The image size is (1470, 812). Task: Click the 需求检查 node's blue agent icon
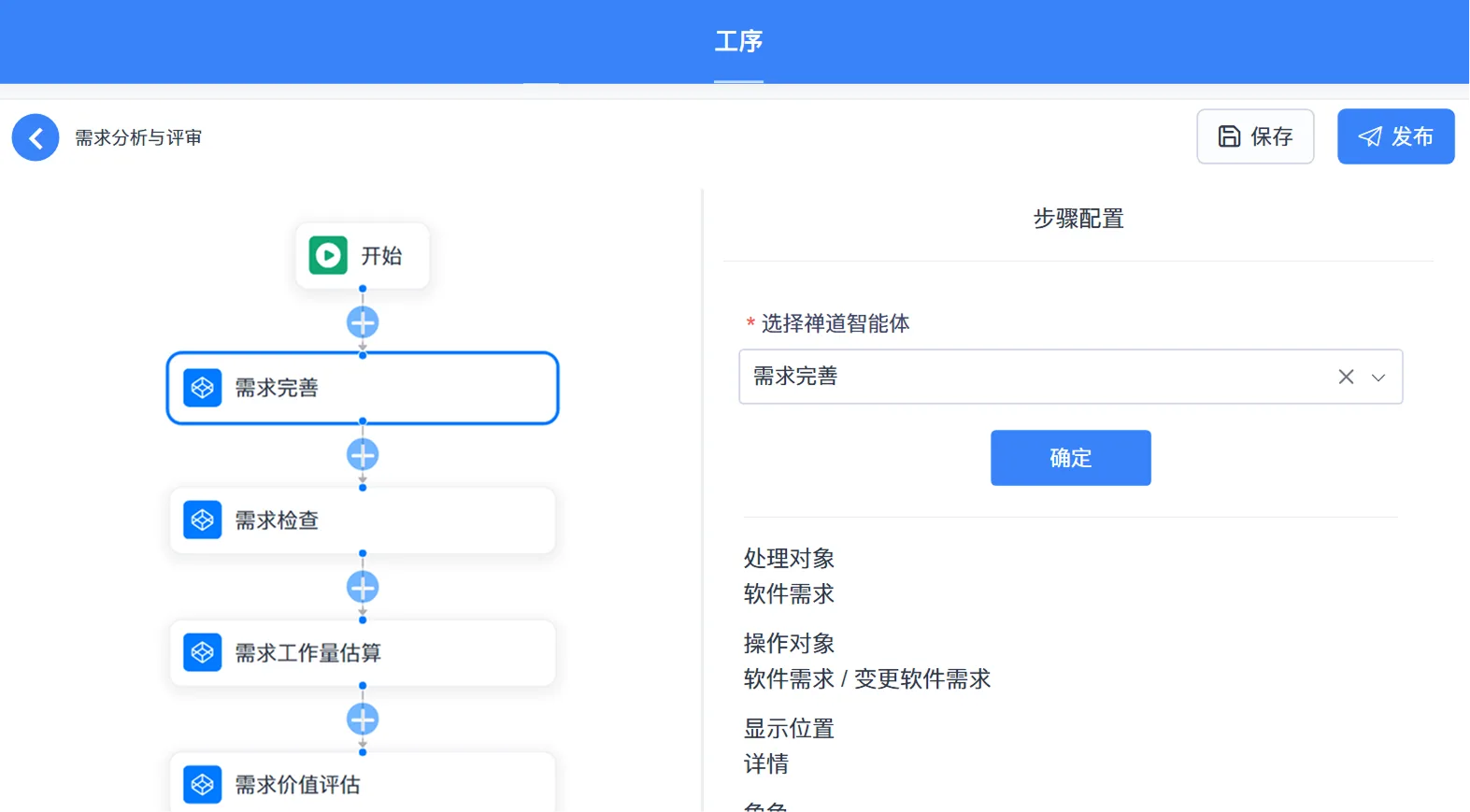click(203, 520)
